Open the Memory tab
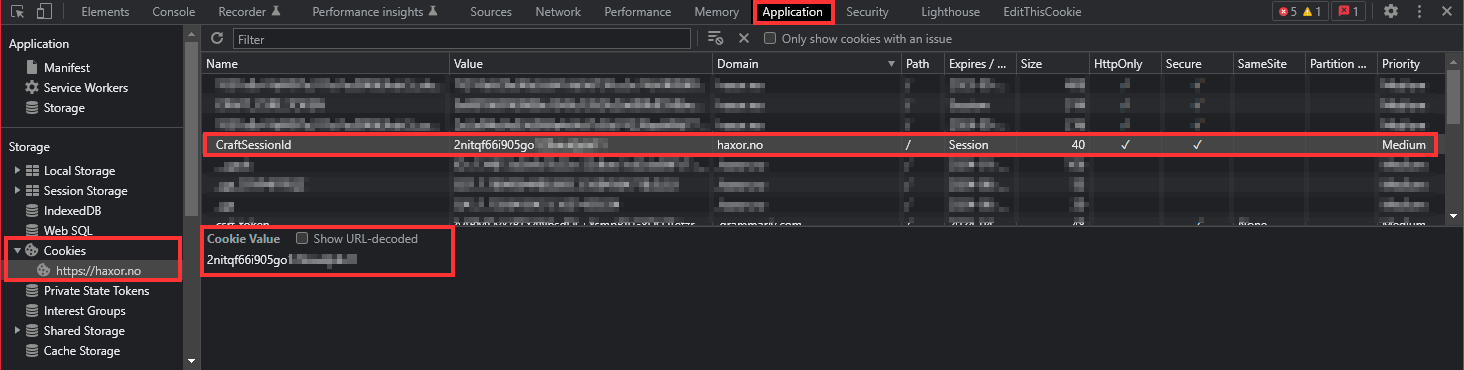Image resolution: width=1464 pixels, height=370 pixels. 716,12
